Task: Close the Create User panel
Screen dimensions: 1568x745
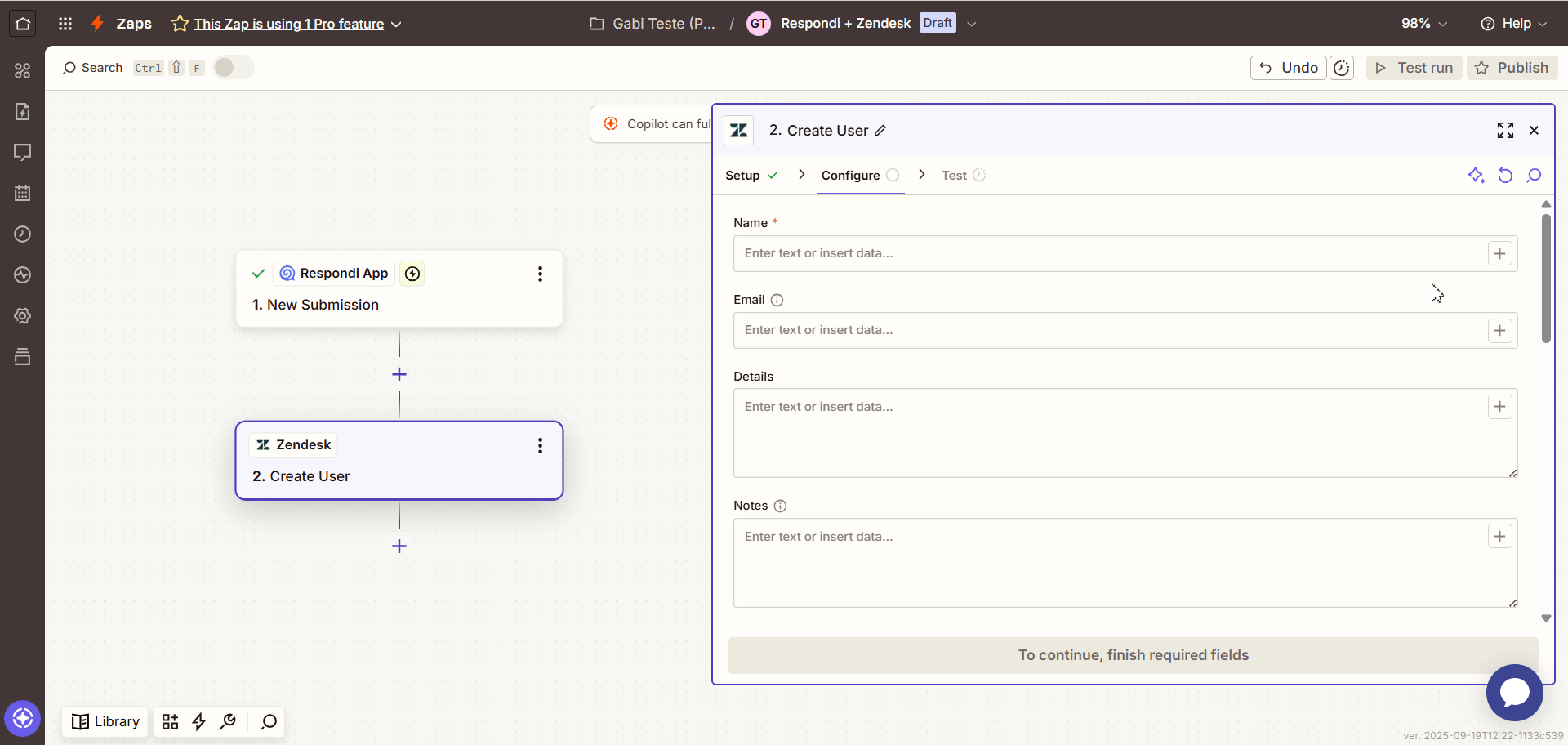Action: (x=1535, y=131)
